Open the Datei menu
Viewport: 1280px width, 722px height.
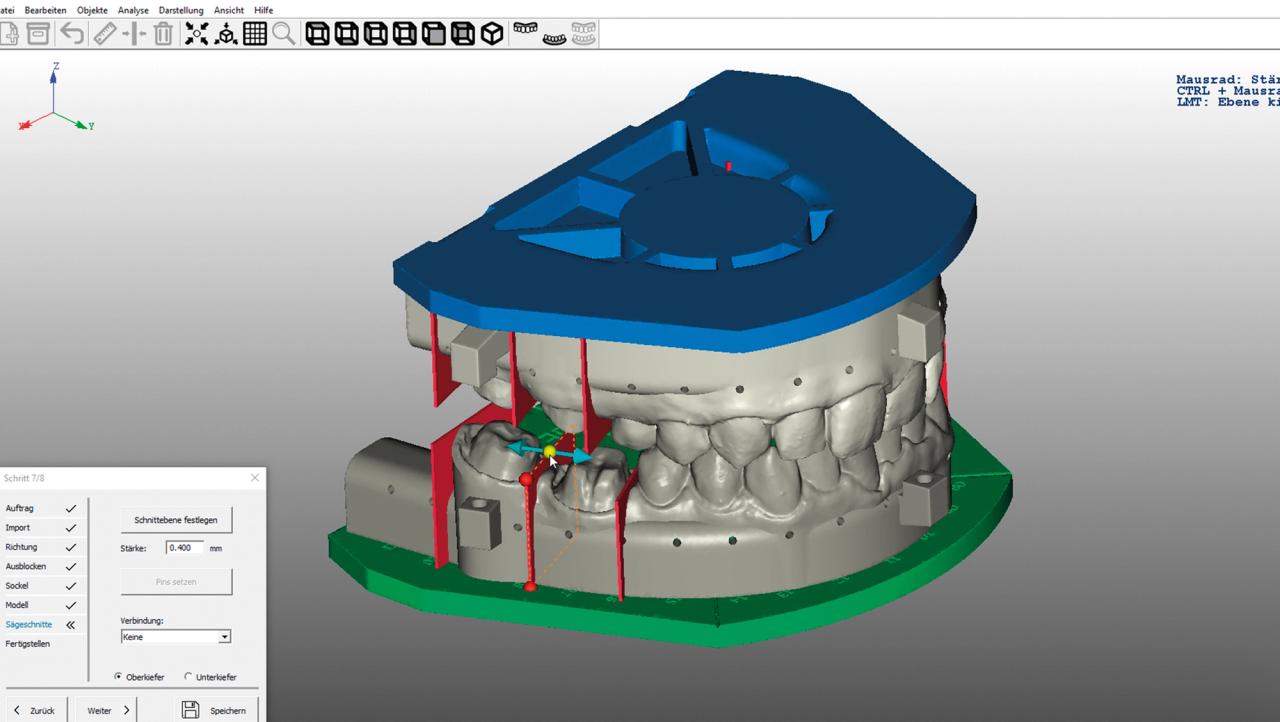[9, 10]
